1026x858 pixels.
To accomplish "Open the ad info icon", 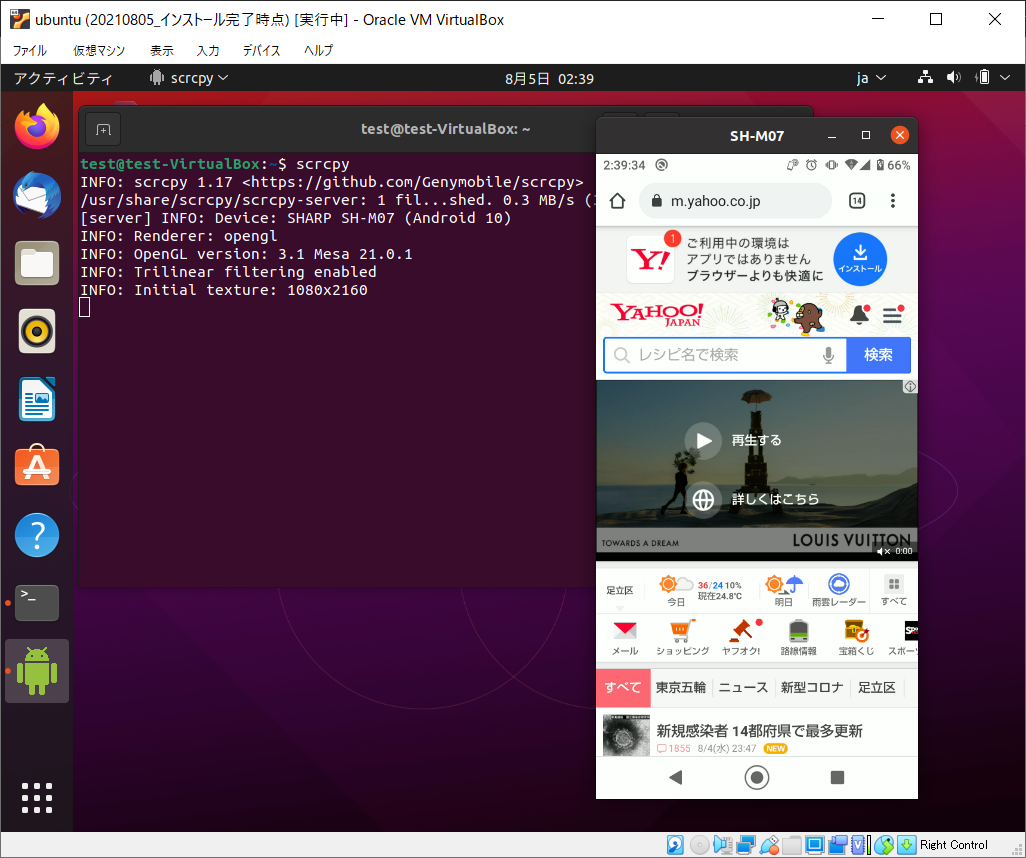I will click(x=910, y=387).
